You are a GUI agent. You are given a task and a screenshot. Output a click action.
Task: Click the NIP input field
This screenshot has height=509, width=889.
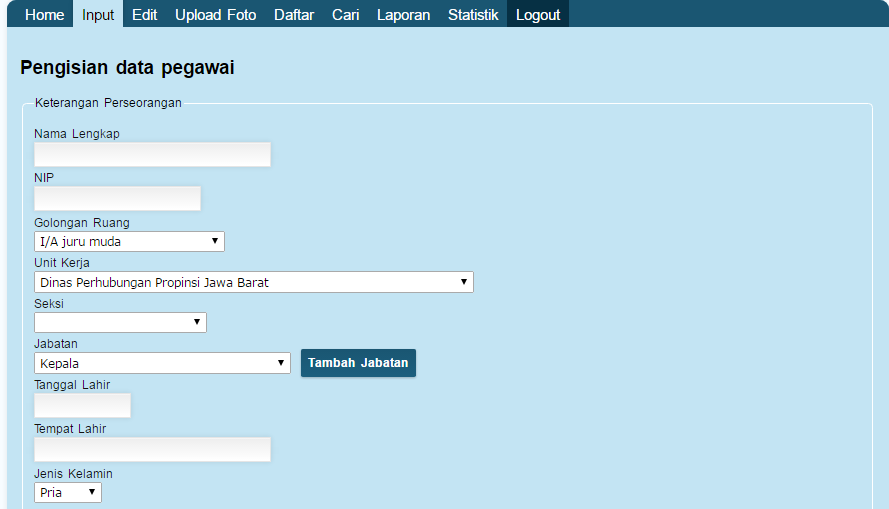pyautogui.click(x=117, y=198)
